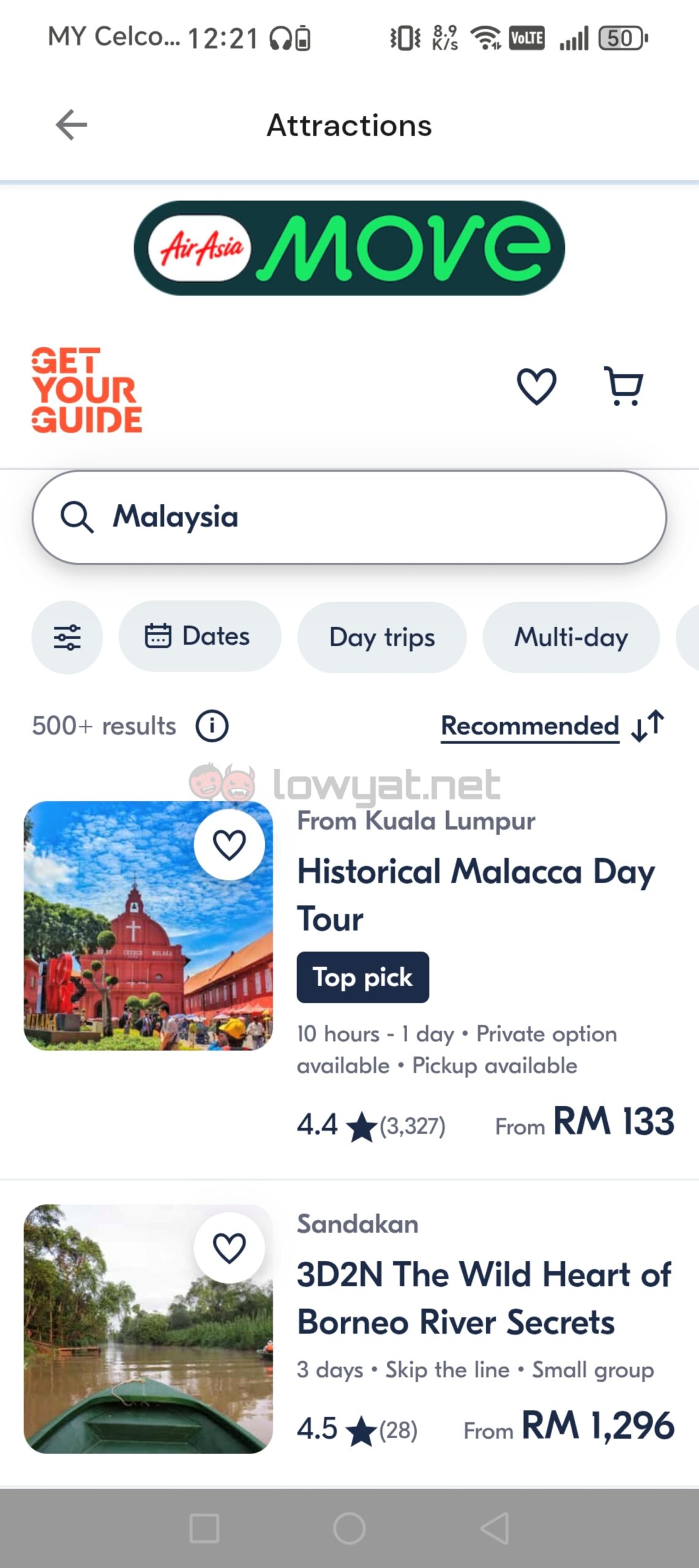Open the Dates picker
The width and height of the screenshot is (699, 1568).
click(x=200, y=636)
